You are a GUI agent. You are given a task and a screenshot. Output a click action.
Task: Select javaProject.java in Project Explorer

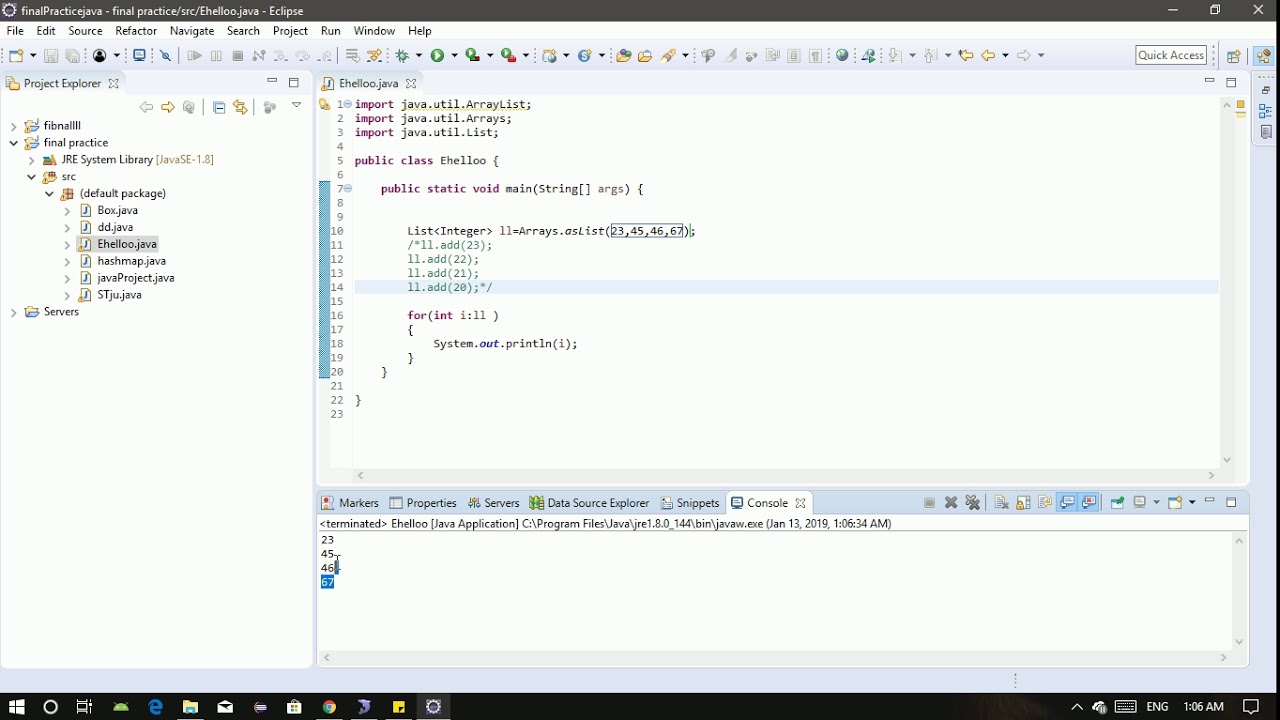[136, 278]
